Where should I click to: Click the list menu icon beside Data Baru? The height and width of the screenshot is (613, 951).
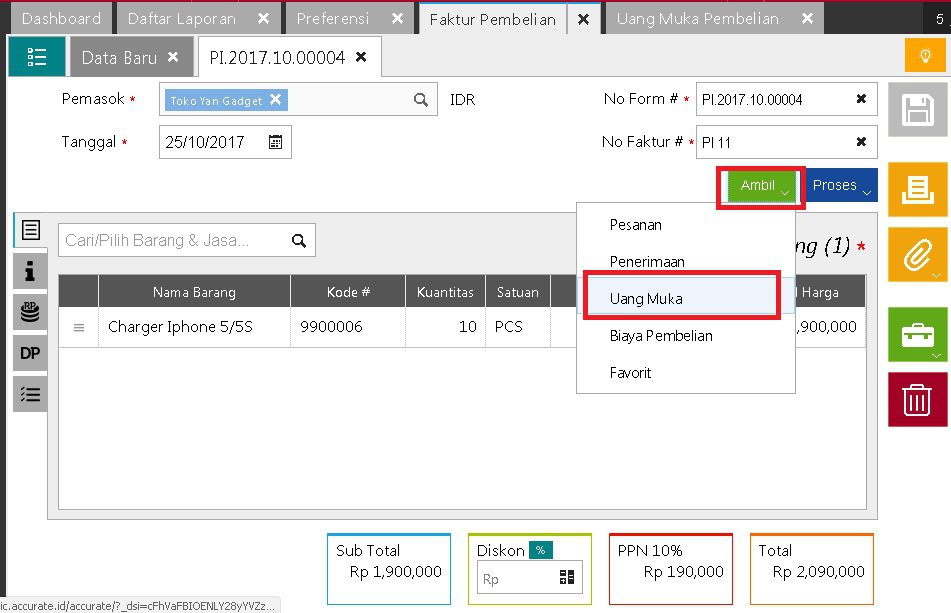[x=36, y=58]
